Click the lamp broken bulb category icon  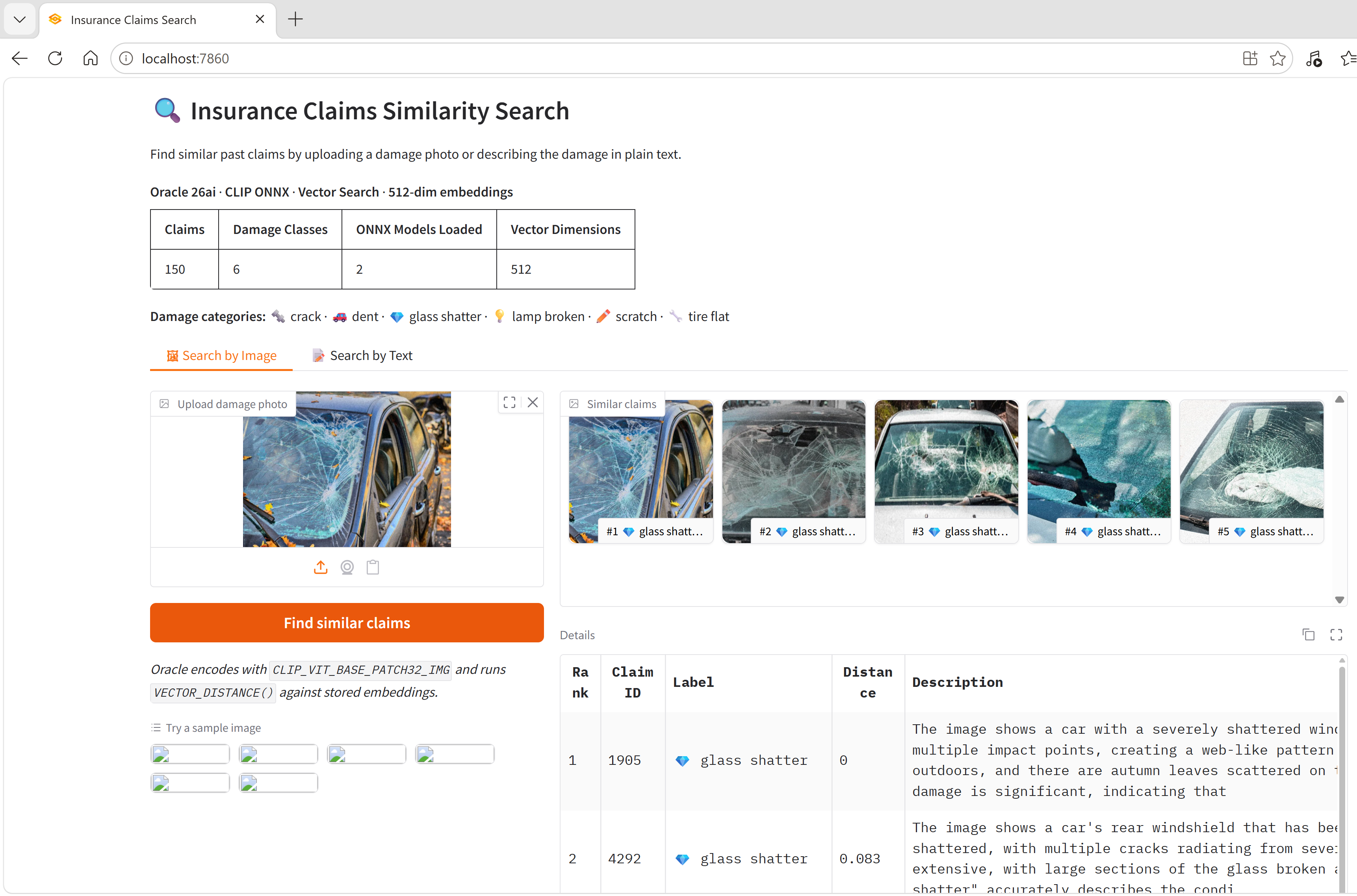[x=499, y=317]
